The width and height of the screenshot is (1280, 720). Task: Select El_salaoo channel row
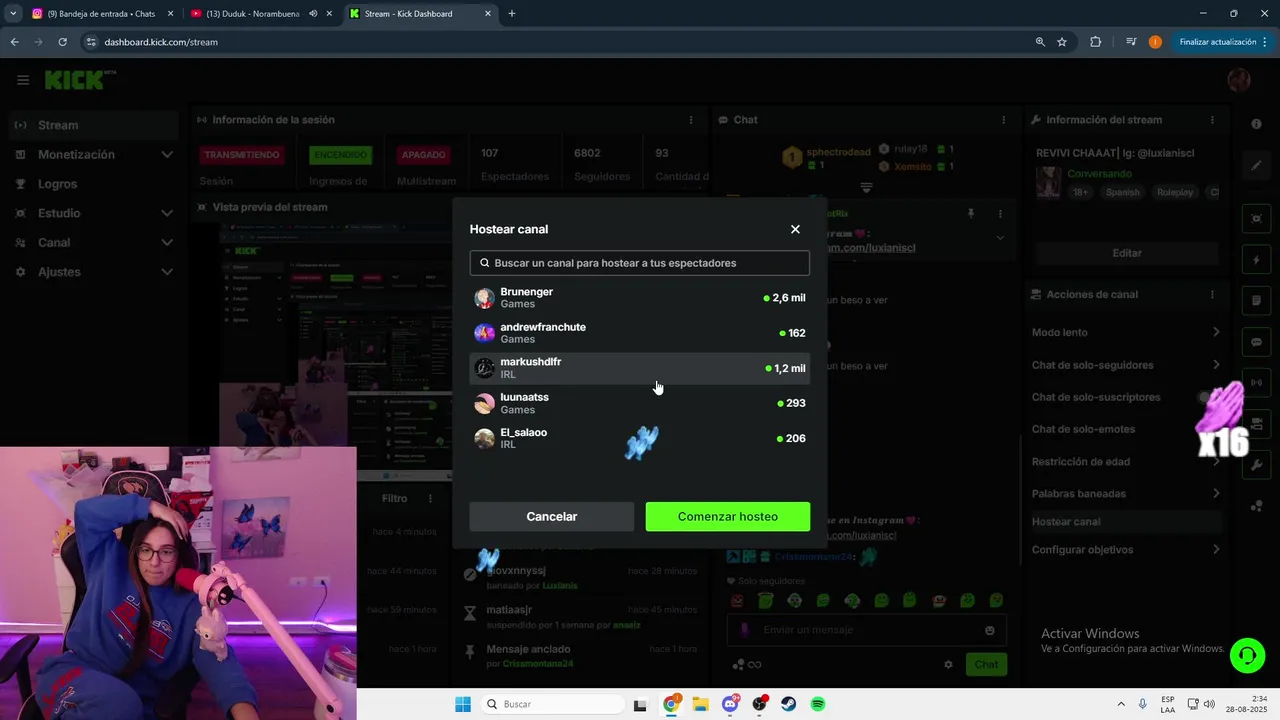point(640,438)
